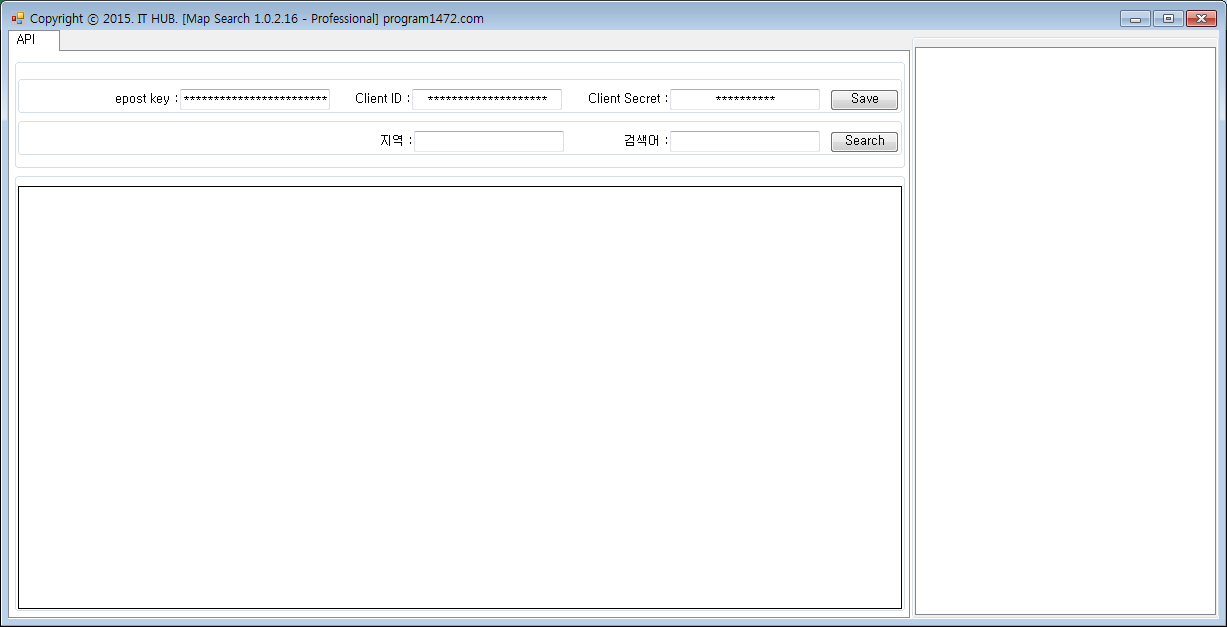Click the title bar copyright text

point(257,19)
